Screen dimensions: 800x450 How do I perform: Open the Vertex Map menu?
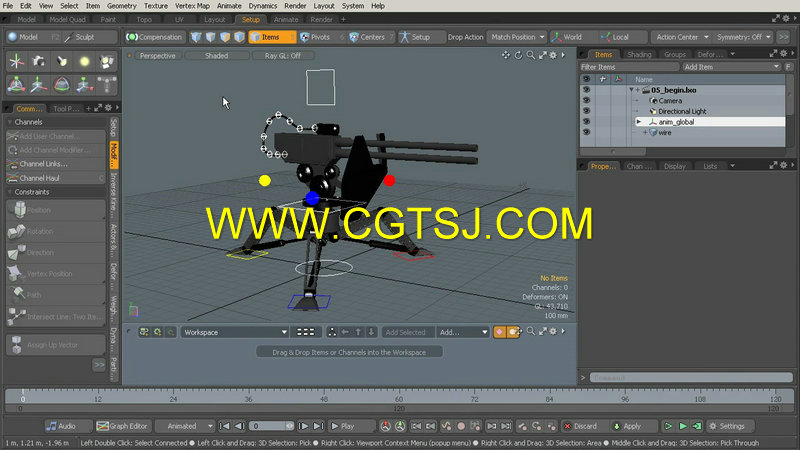pyautogui.click(x=192, y=6)
